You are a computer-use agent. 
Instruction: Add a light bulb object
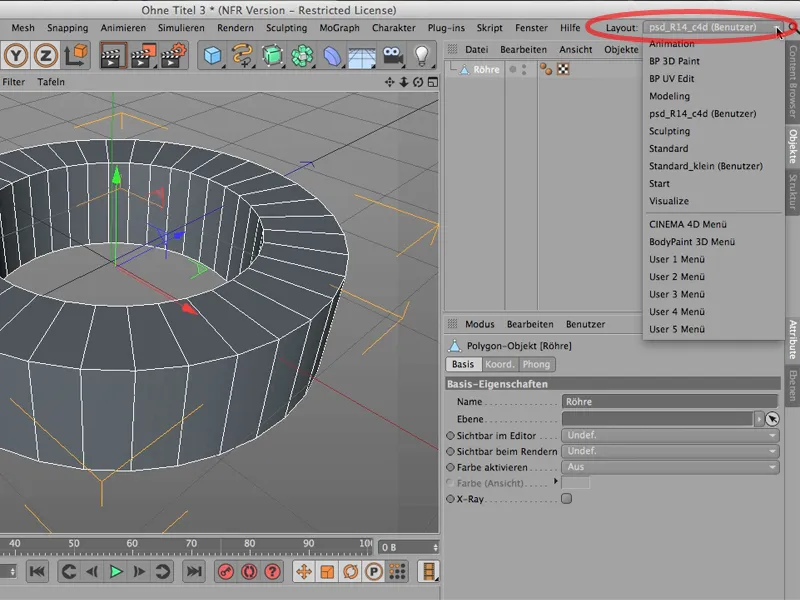pyautogui.click(x=421, y=56)
